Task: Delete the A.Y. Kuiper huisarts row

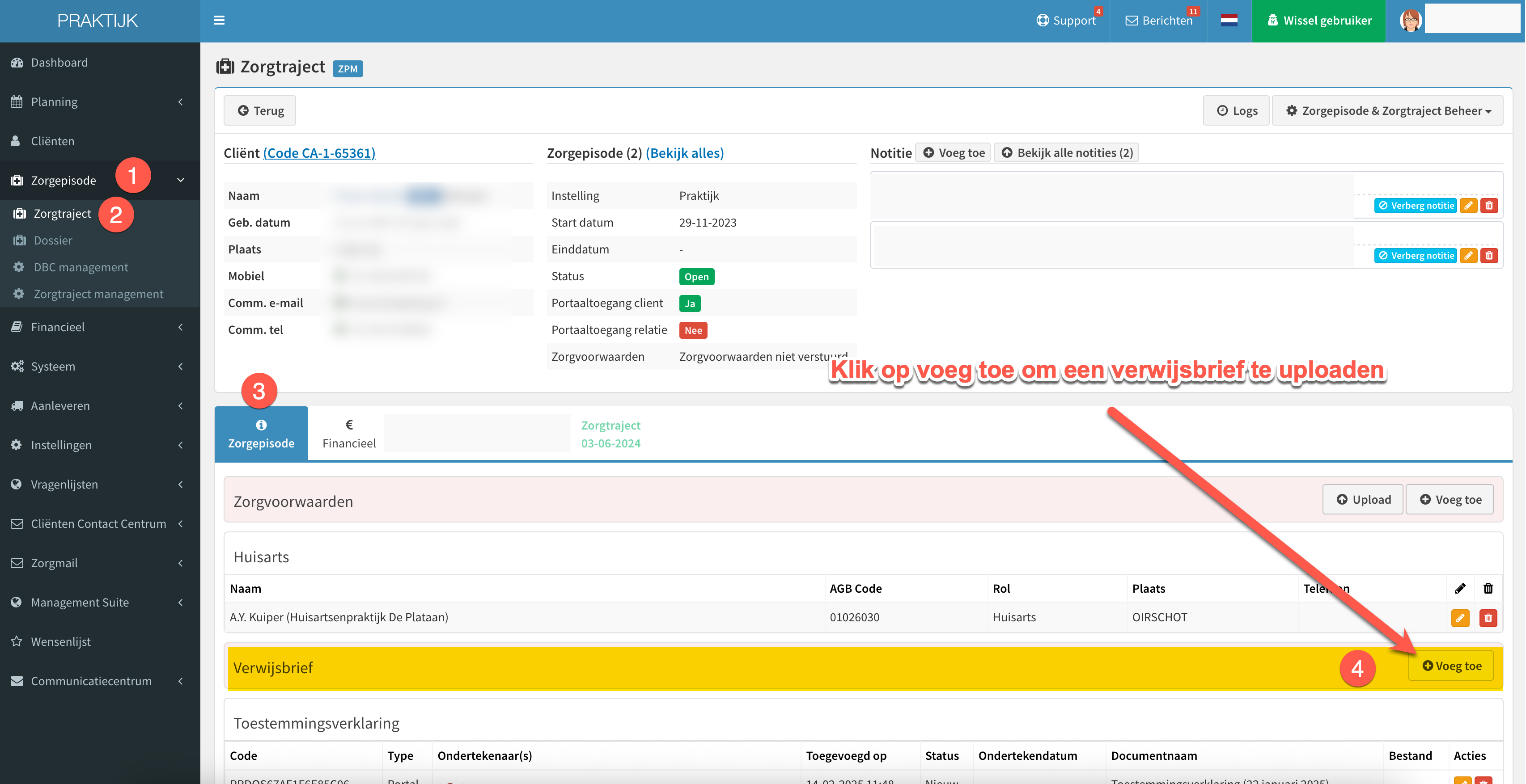Action: pos(1488,618)
